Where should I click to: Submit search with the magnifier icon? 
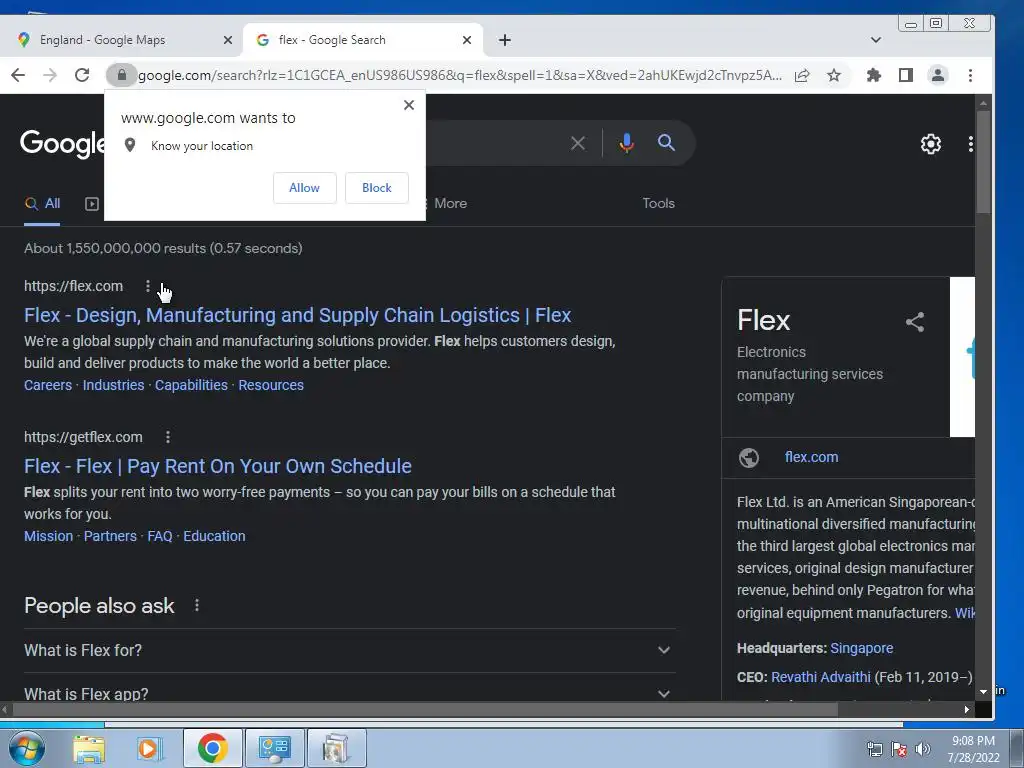coord(666,142)
